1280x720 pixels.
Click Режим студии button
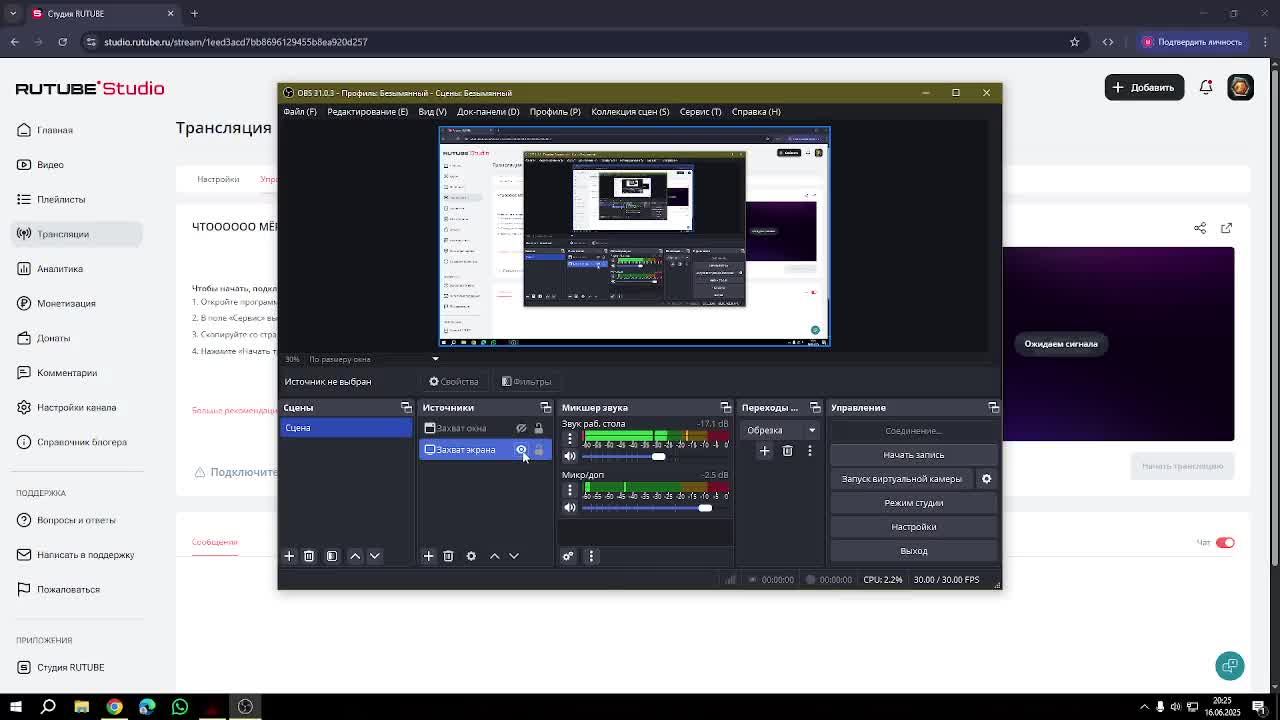tap(913, 503)
